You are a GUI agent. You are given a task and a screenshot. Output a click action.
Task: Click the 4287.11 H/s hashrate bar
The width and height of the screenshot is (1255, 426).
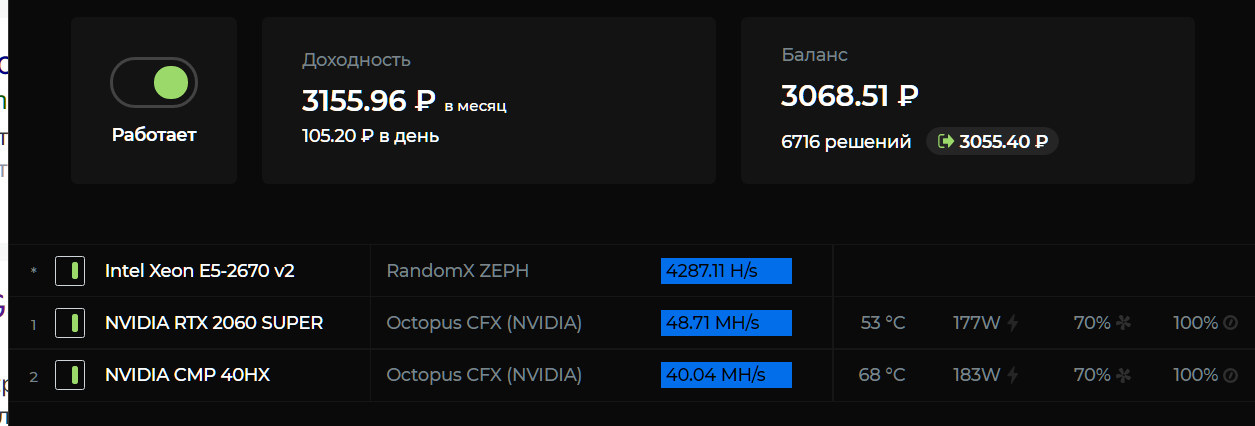click(x=726, y=271)
